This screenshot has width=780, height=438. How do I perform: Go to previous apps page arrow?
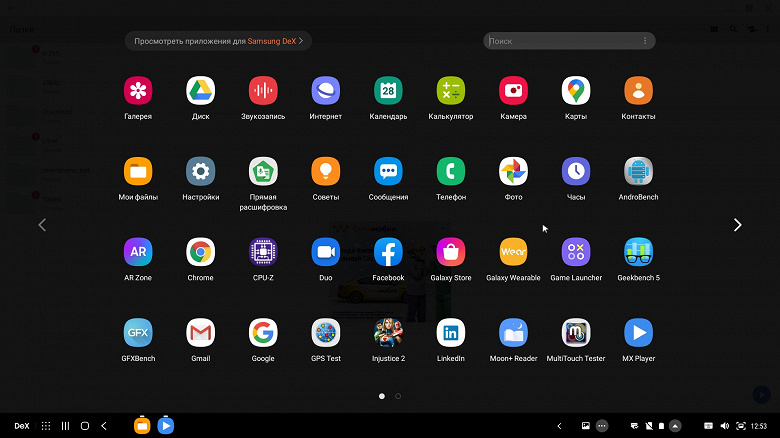tap(42, 225)
